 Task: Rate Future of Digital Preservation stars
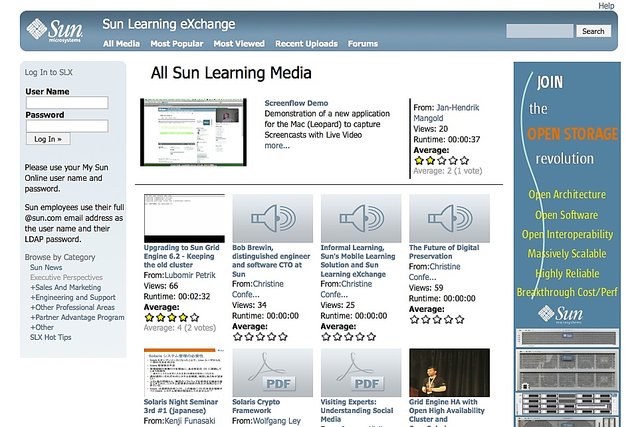click(x=437, y=320)
